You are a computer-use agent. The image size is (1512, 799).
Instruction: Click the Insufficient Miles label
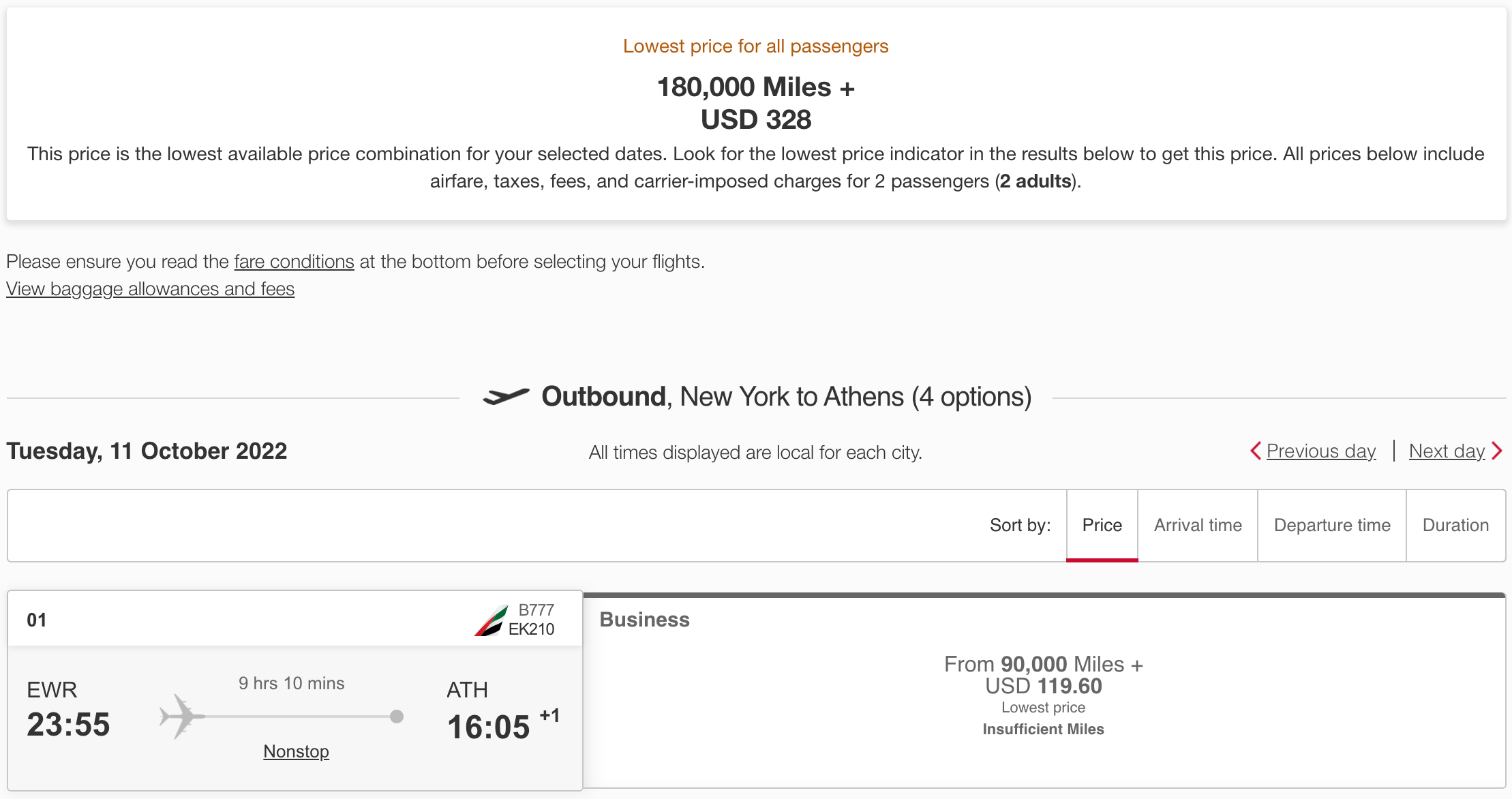[1042, 729]
